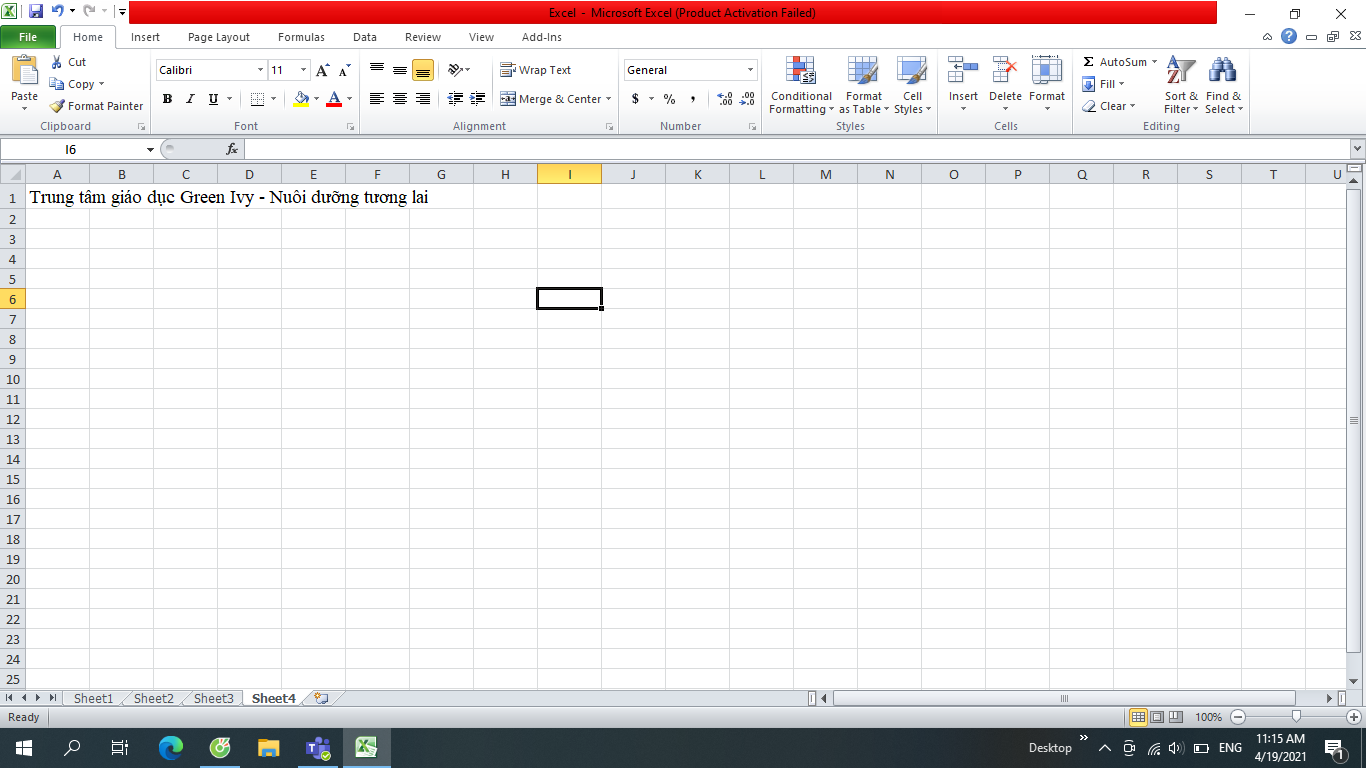This screenshot has height=768, width=1366.
Task: Open the Orientation text rotation tool
Action: [456, 70]
